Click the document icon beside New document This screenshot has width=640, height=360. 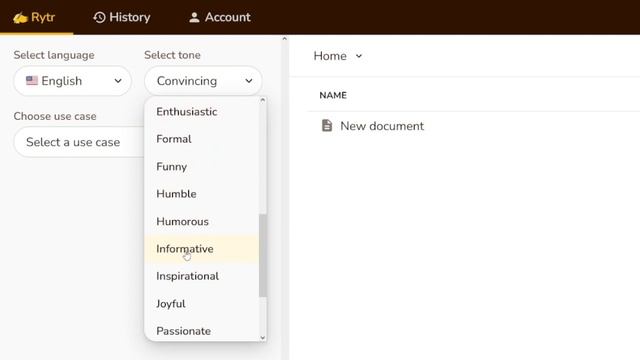[x=327, y=126]
